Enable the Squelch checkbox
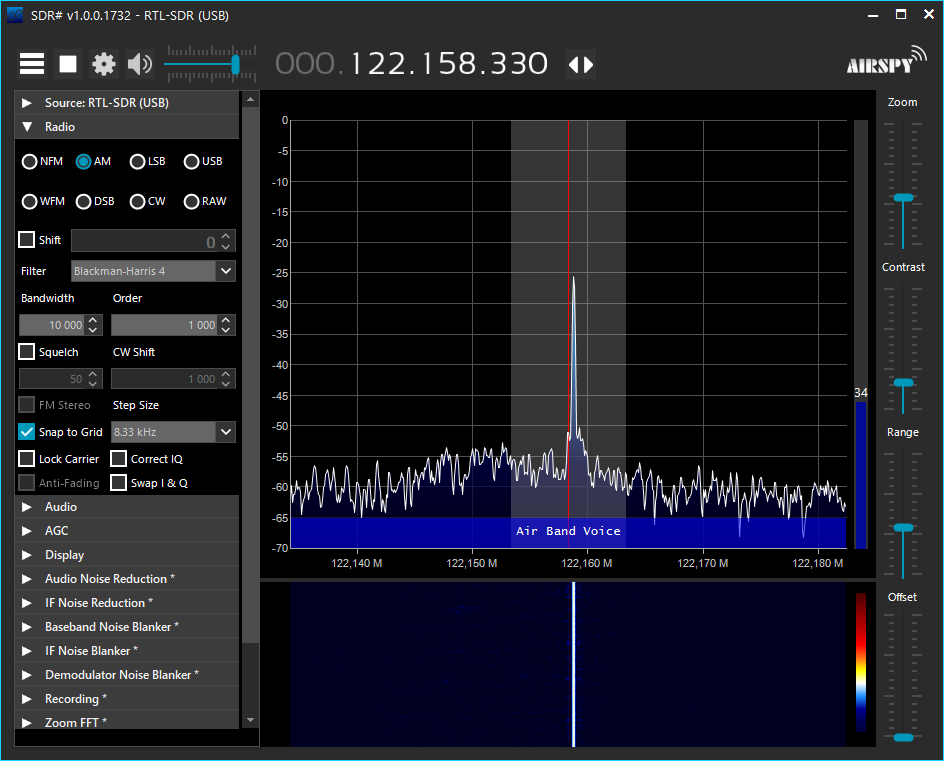Viewport: 944px width, 761px height. click(26, 352)
